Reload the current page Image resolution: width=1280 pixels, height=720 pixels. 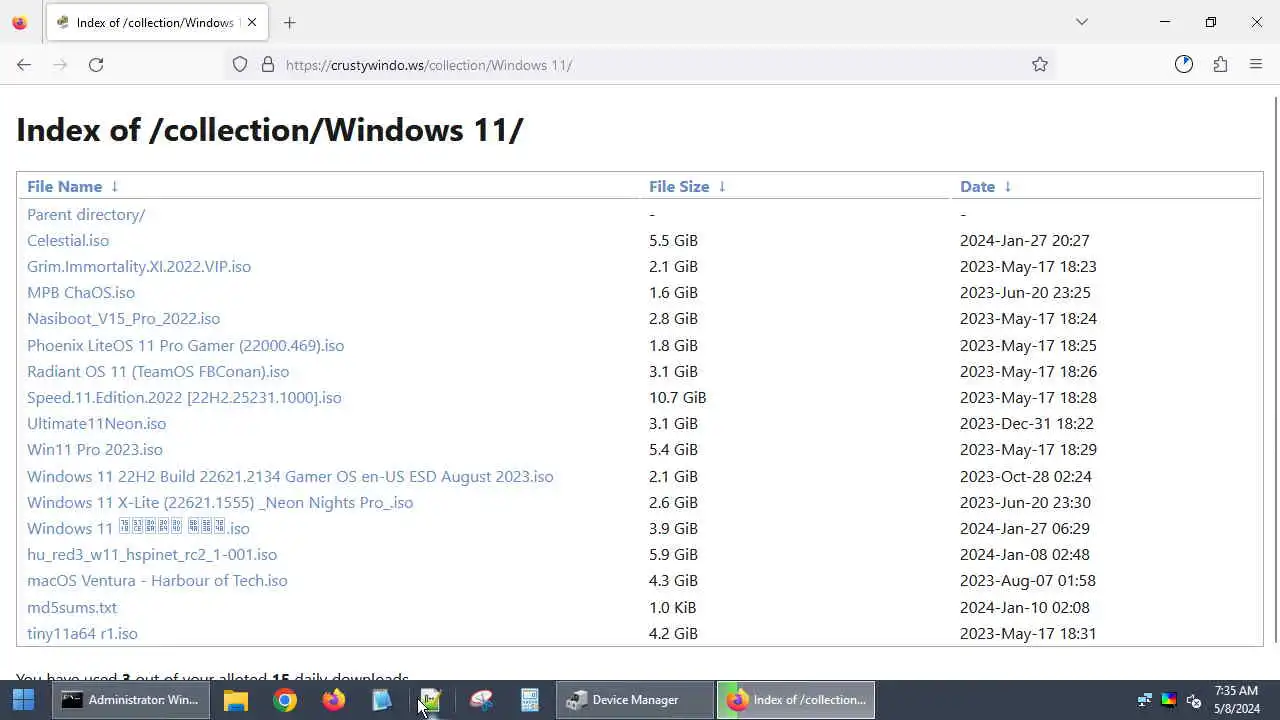(96, 65)
